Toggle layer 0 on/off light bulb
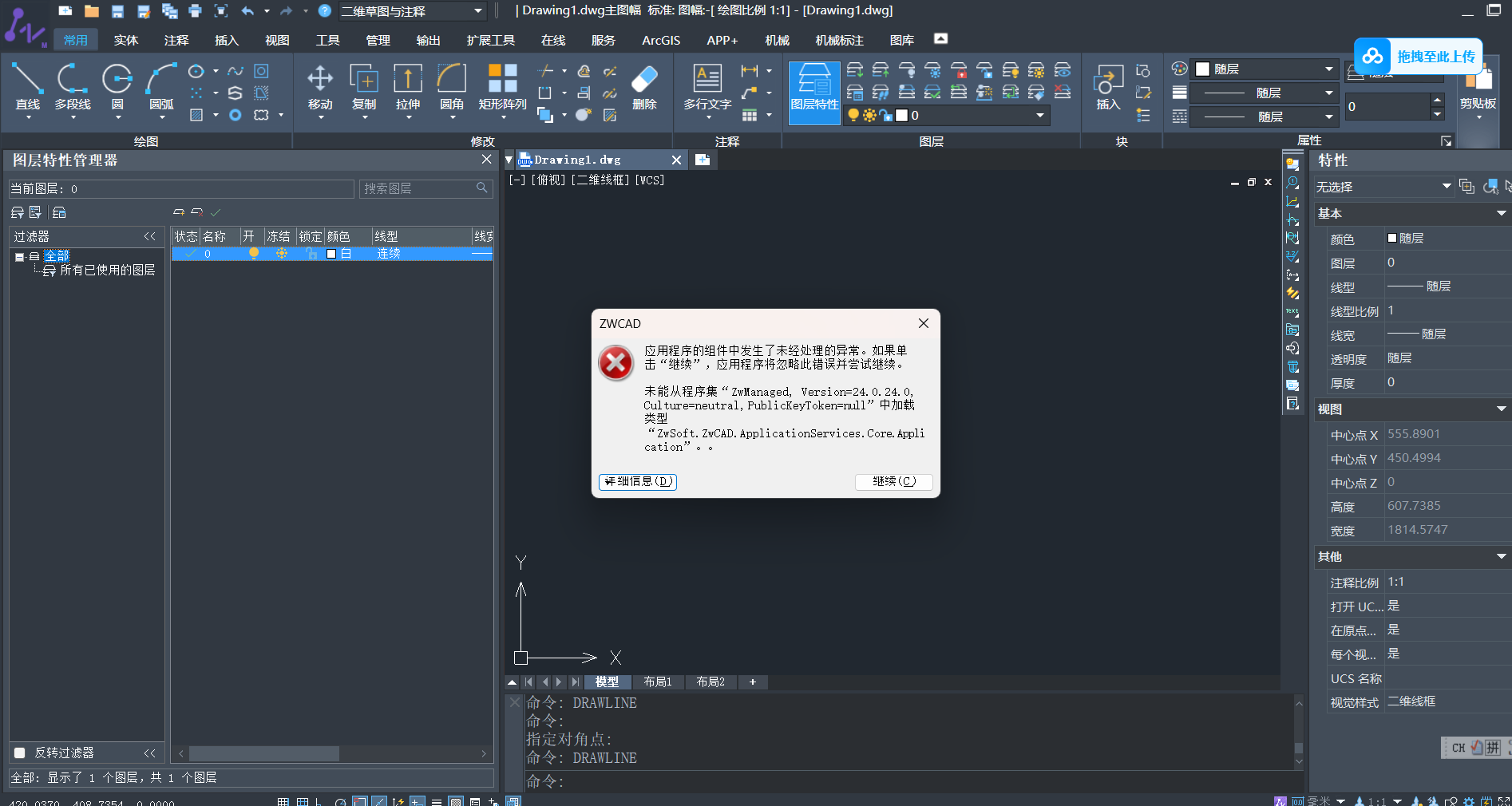 point(254,253)
